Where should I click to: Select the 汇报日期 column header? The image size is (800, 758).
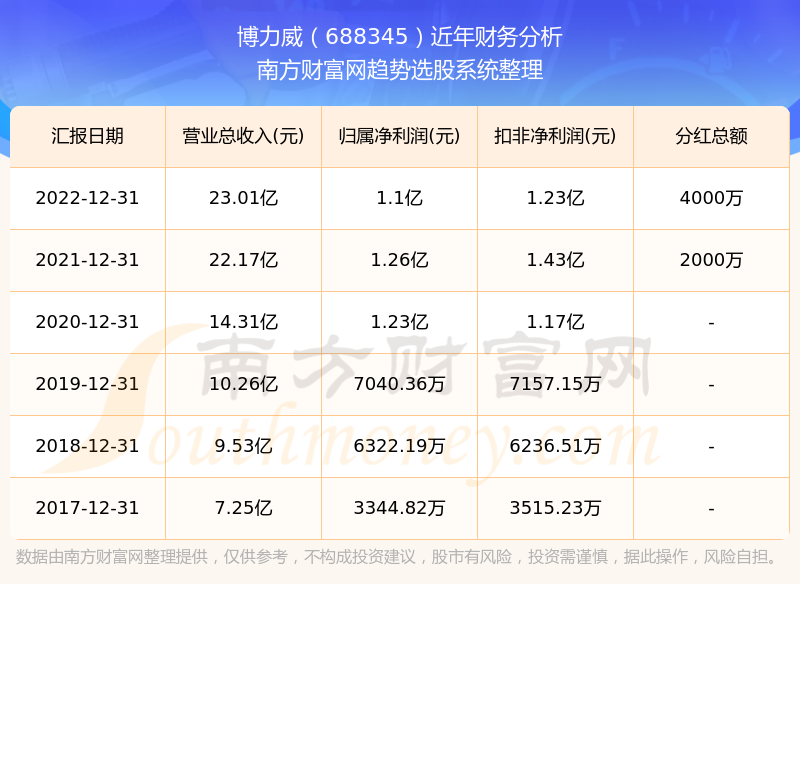[87, 136]
